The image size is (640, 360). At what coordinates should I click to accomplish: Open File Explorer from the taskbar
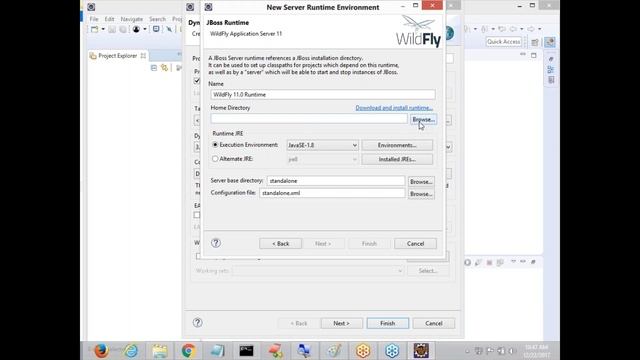coord(160,351)
